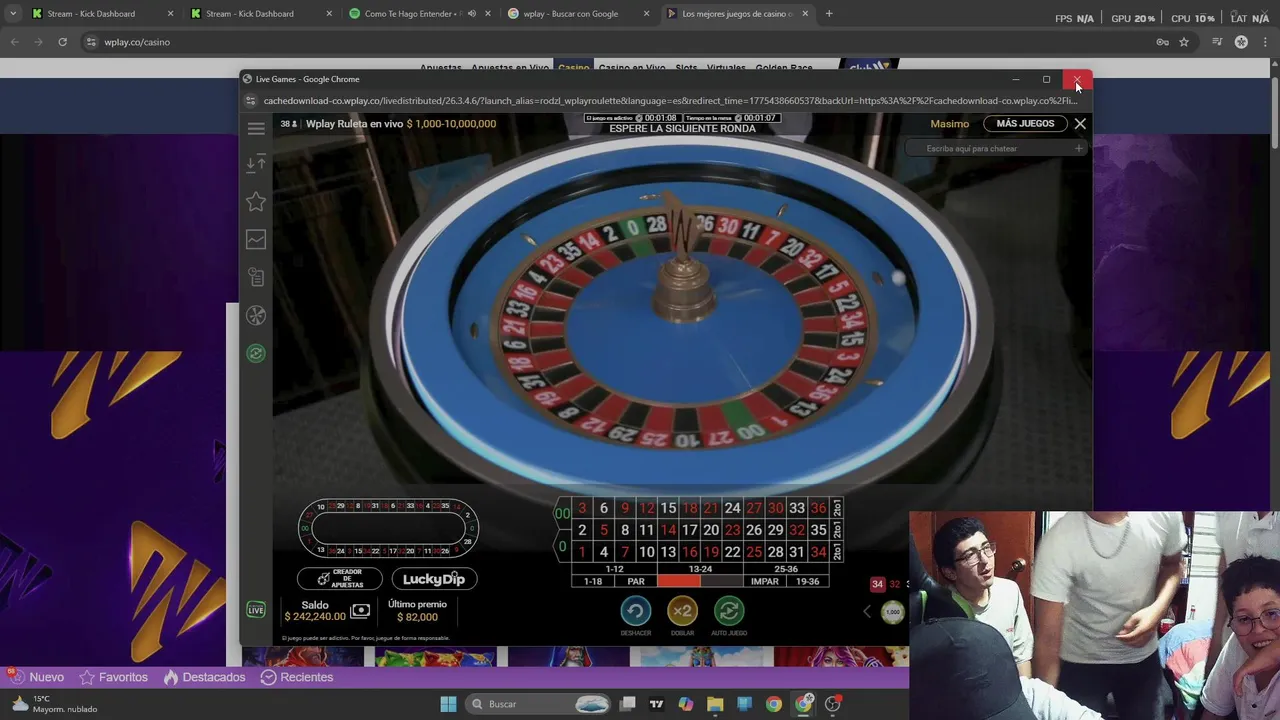Open the Favoritos games tab
The height and width of the screenshot is (720, 1280).
point(113,677)
